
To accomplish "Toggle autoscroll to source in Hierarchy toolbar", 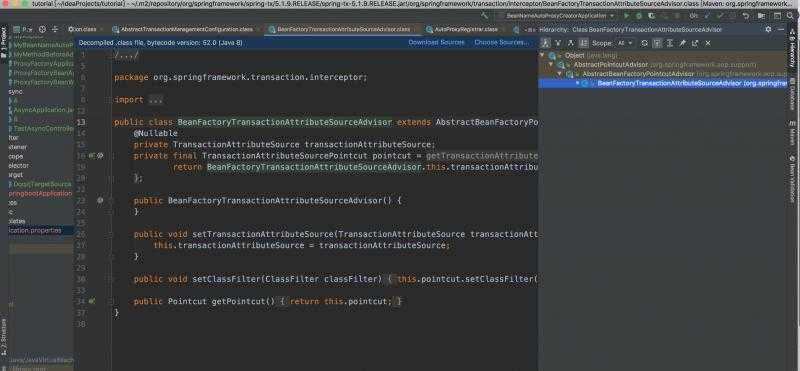I will pyautogui.click(x=656, y=43).
